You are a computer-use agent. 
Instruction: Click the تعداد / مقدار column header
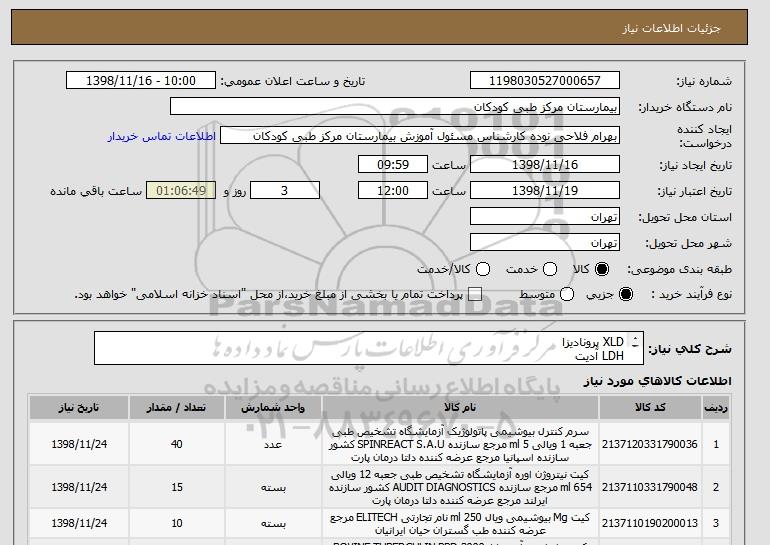176,408
